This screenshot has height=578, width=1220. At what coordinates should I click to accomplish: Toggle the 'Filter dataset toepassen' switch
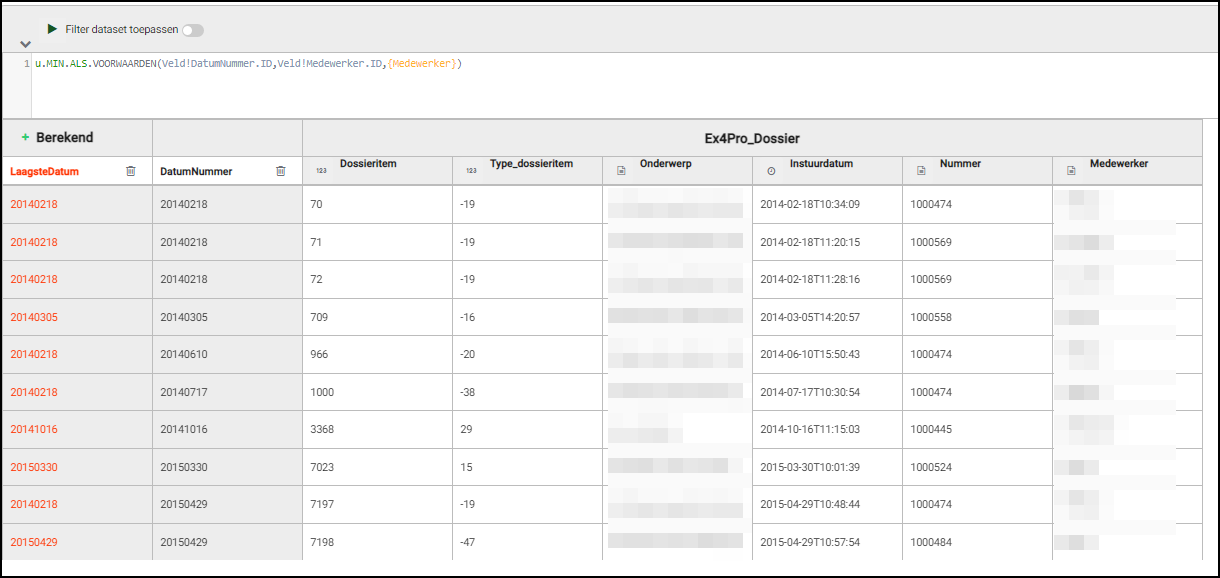pyautogui.click(x=192, y=30)
